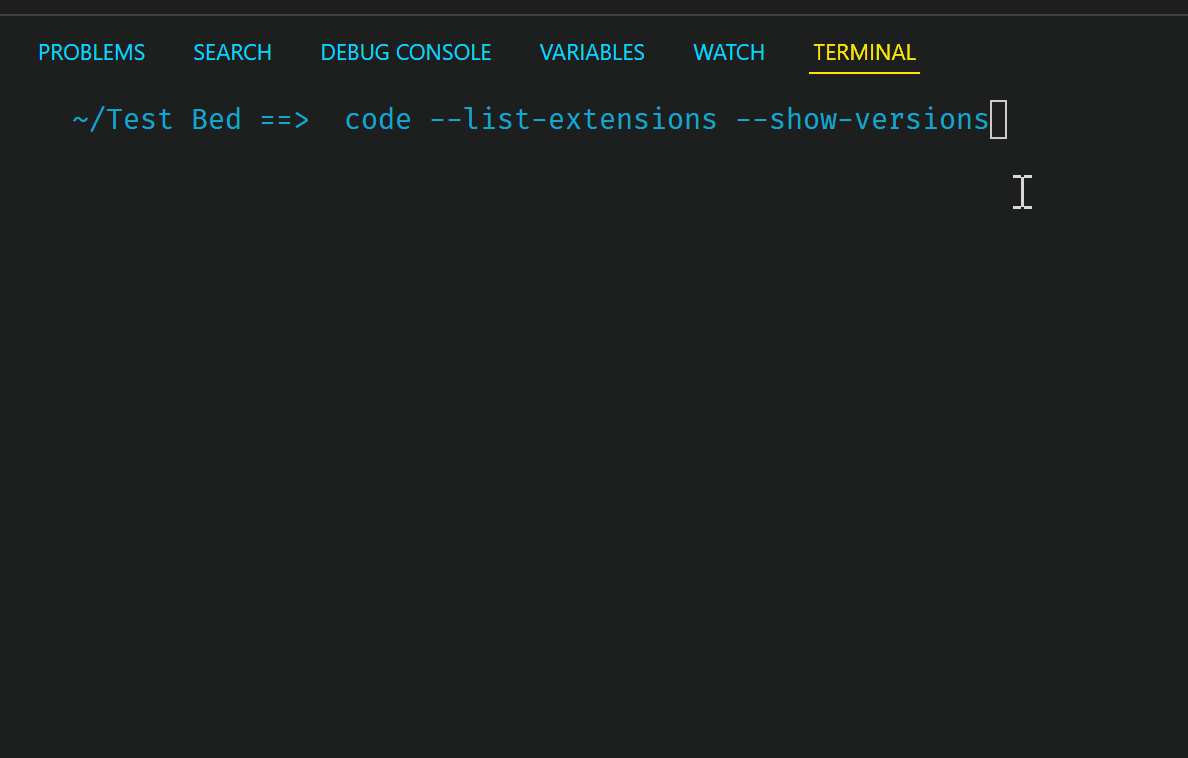This screenshot has width=1188, height=758.
Task: Click the yellow underline beneath TERMINAL
Action: coord(864,73)
